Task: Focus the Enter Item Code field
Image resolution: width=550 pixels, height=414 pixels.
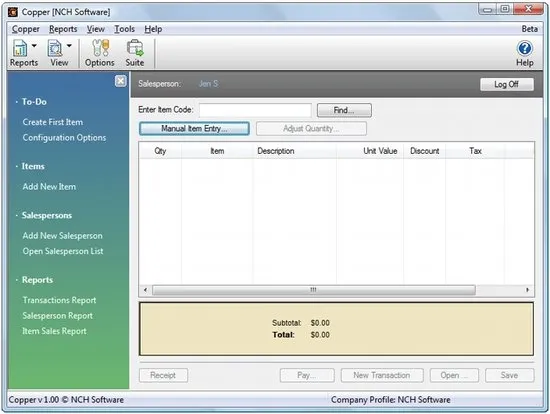Action: point(255,110)
